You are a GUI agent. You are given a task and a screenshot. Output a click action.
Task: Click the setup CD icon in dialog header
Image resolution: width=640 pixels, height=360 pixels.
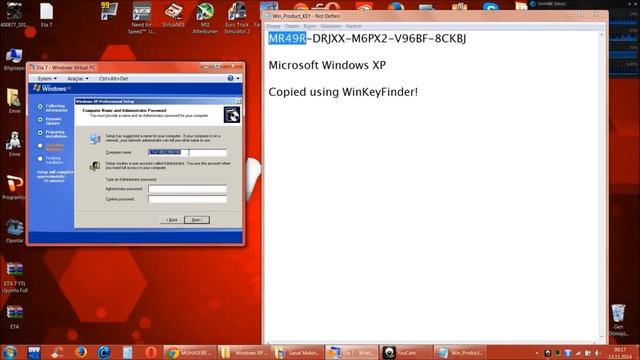231,115
